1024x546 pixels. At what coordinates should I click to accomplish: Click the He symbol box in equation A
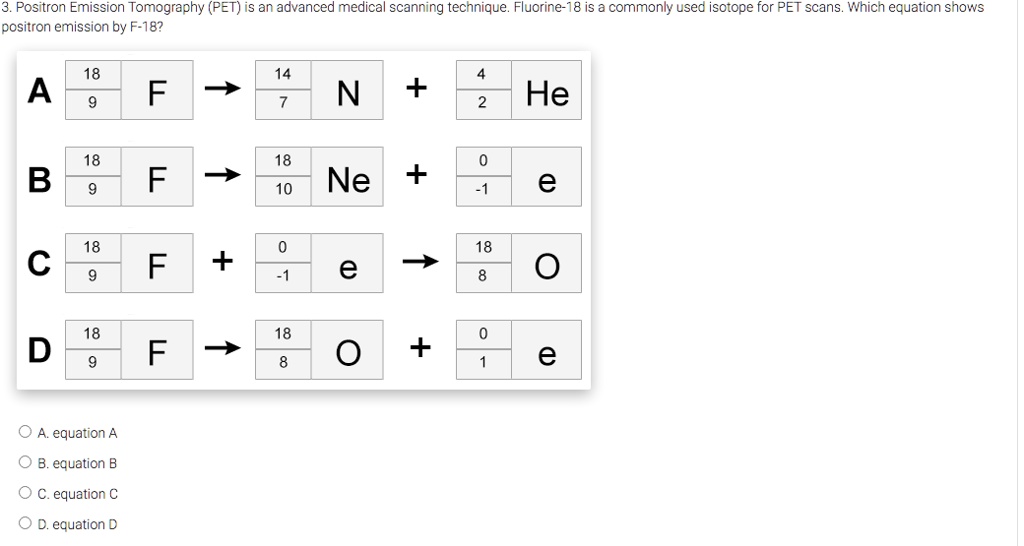pos(547,90)
